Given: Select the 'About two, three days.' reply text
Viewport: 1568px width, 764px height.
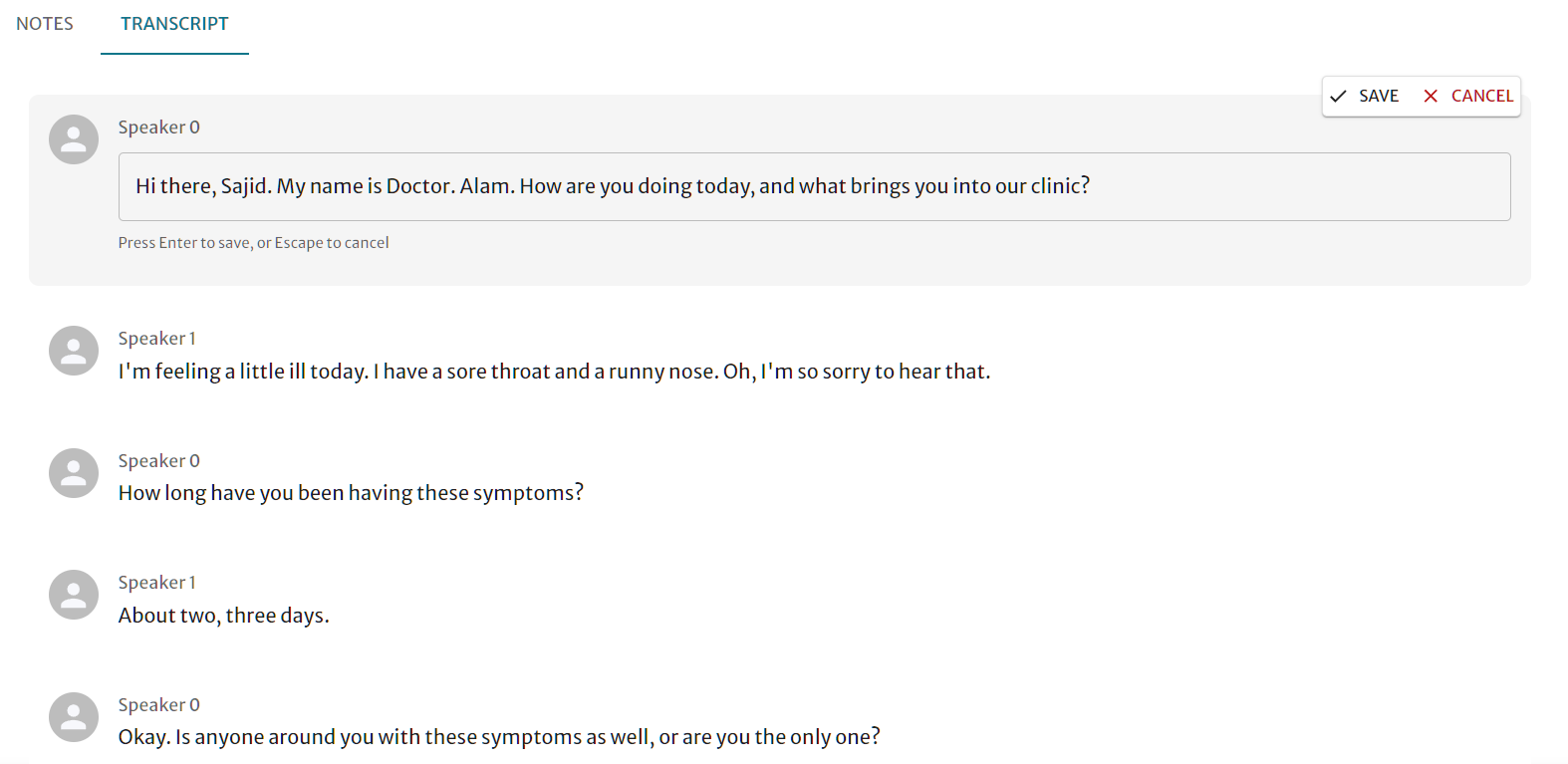Looking at the screenshot, I should [223, 616].
